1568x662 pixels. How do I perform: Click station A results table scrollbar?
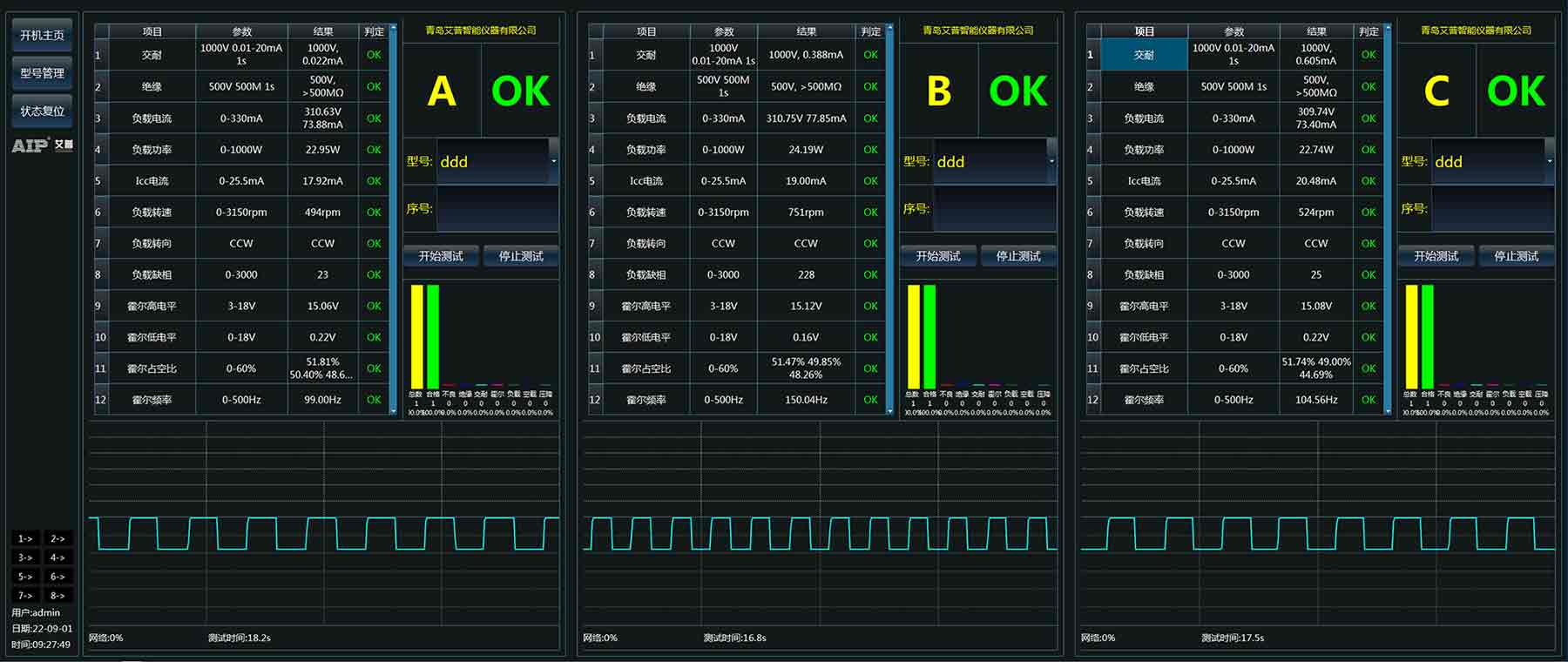click(x=393, y=218)
